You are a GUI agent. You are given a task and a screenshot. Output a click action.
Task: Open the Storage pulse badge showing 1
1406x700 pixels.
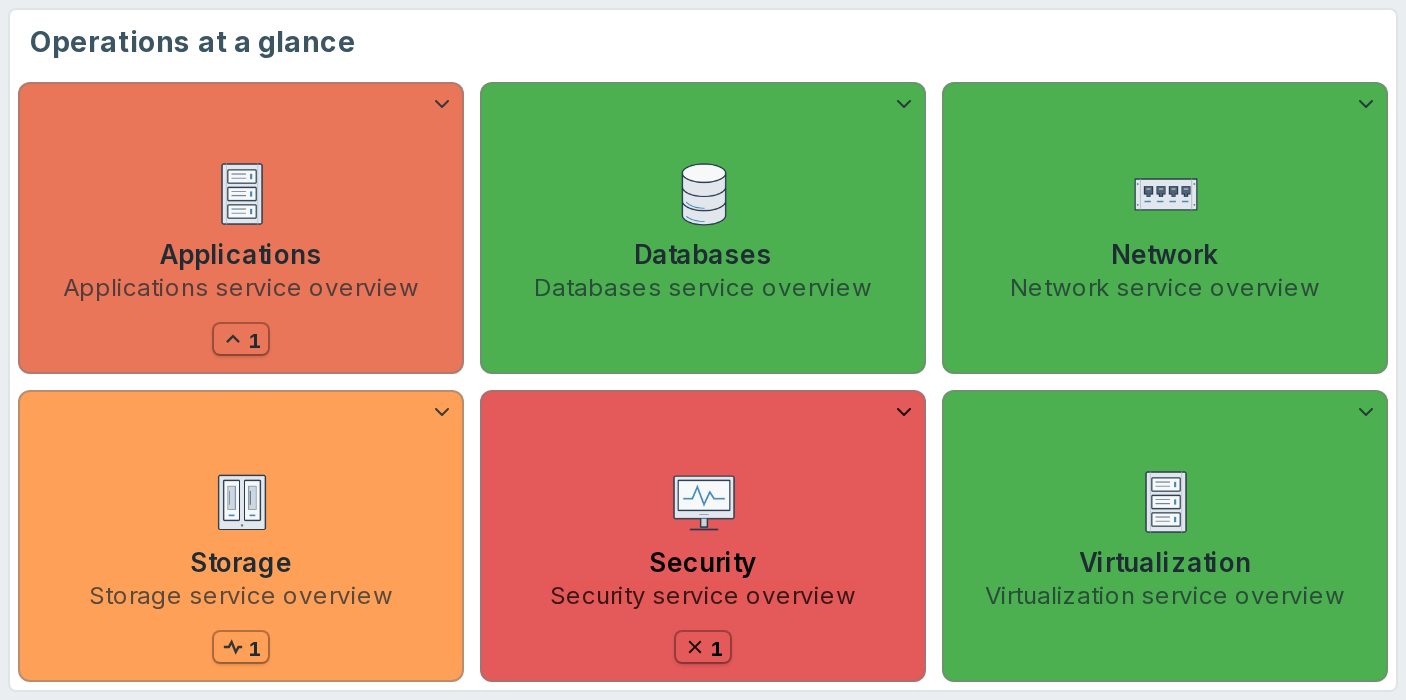[x=241, y=648]
